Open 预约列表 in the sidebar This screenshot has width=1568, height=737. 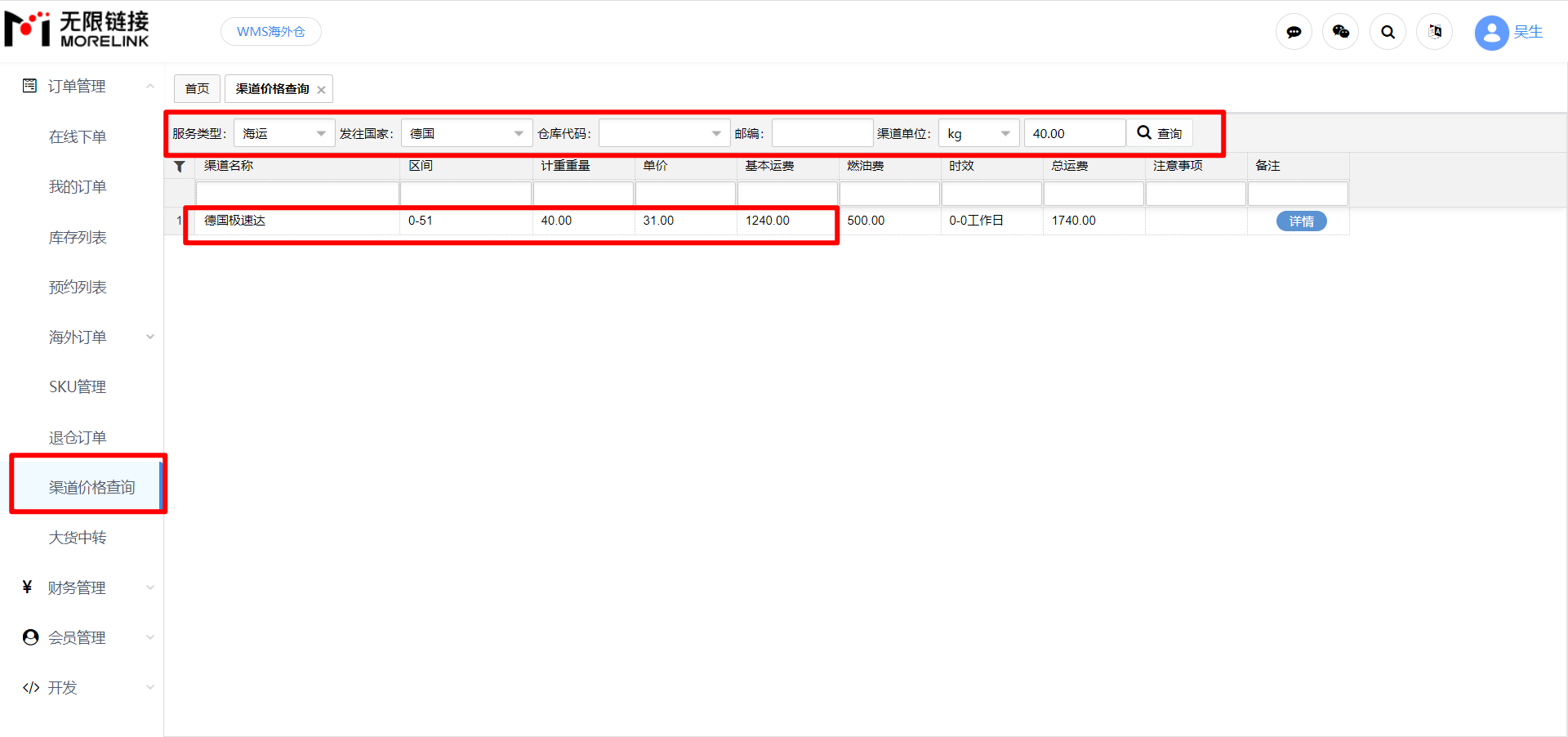(78, 287)
